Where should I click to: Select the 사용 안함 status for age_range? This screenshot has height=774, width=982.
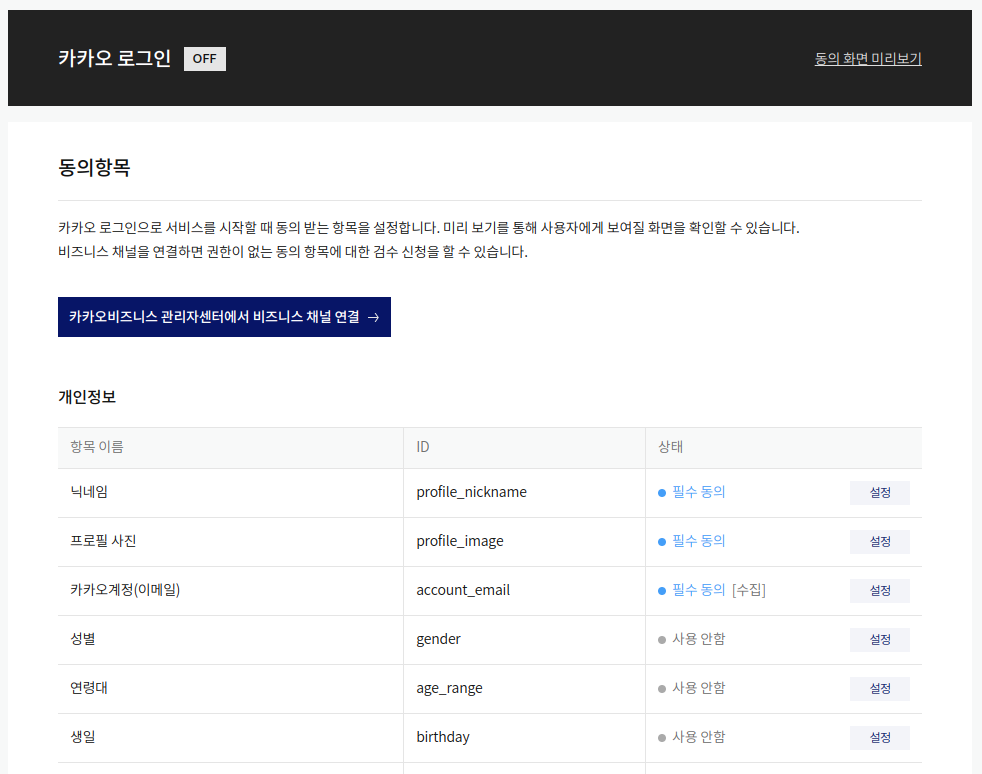point(691,688)
